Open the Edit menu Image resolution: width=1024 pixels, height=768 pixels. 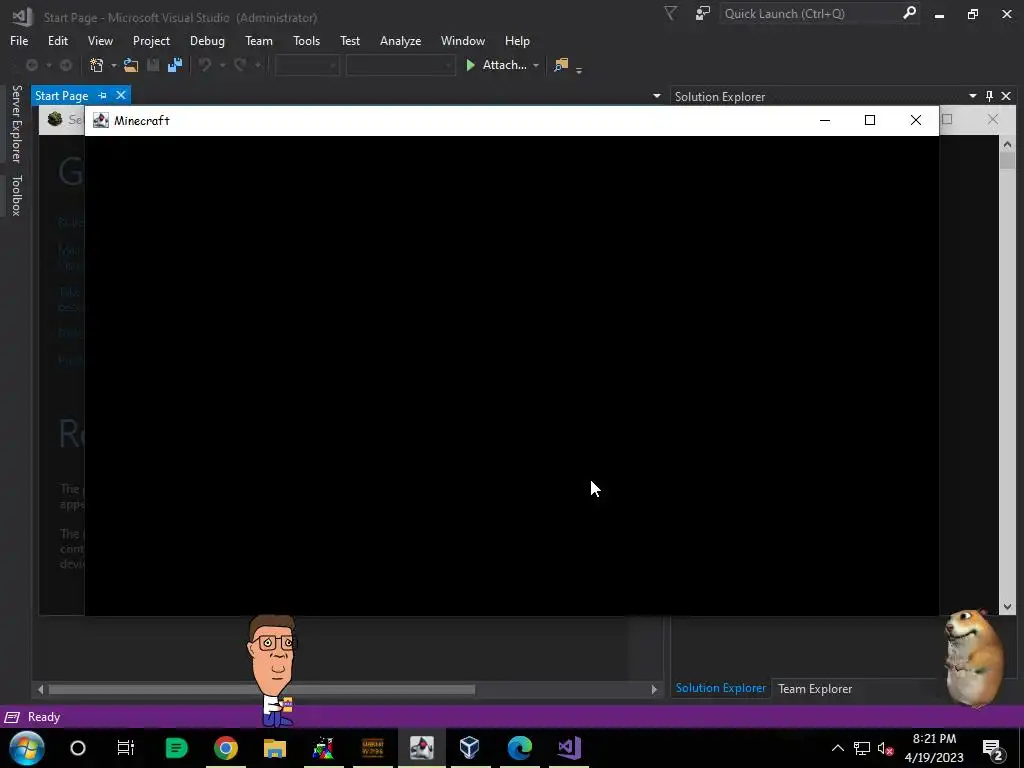point(57,40)
